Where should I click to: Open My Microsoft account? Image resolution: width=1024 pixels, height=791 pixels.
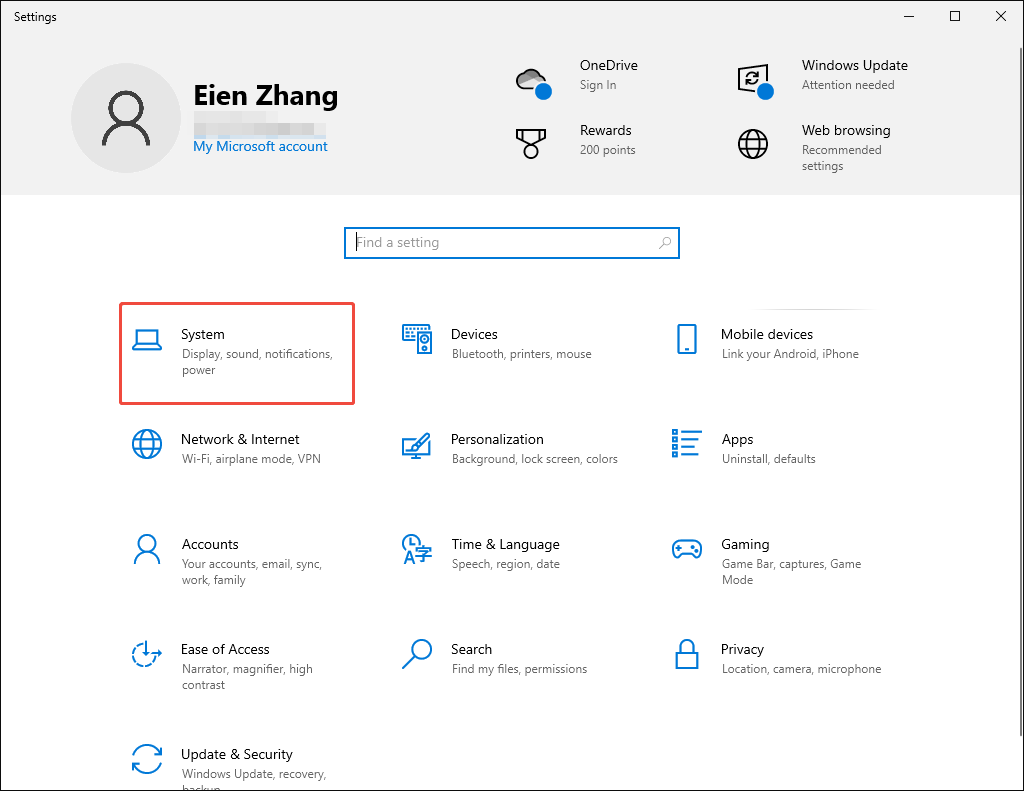coord(260,146)
